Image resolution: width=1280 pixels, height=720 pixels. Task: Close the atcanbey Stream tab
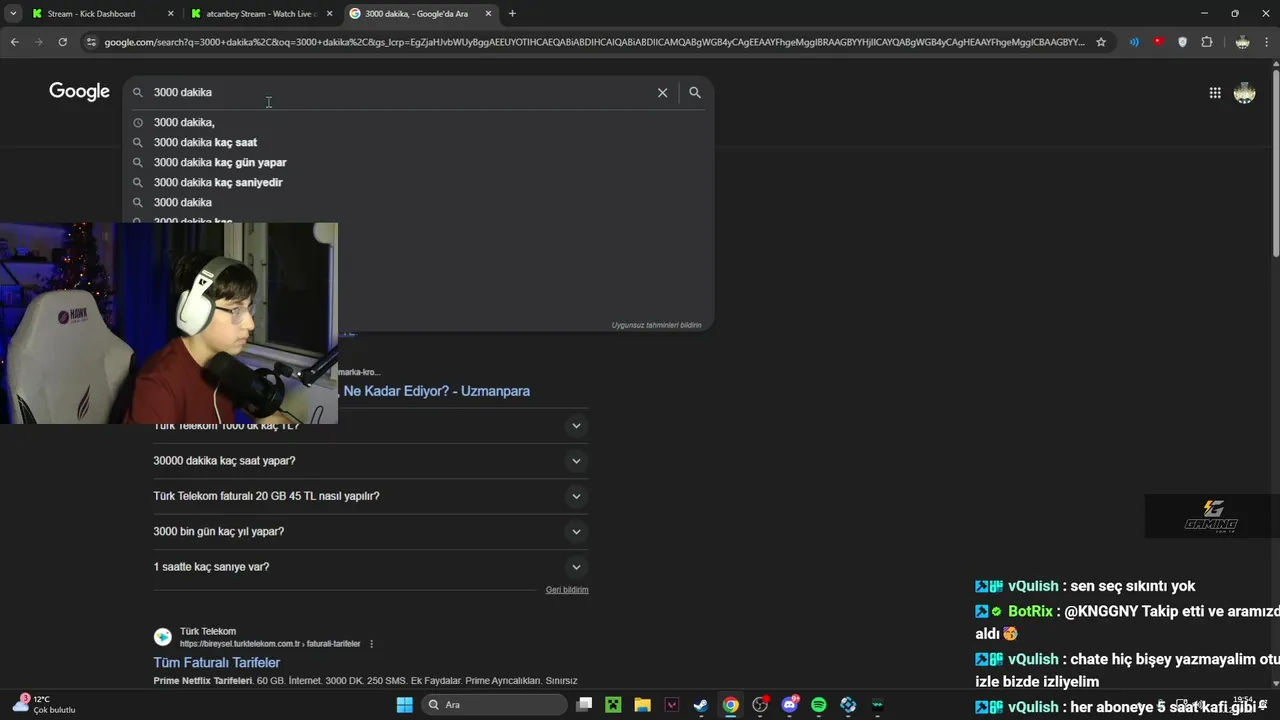pyautogui.click(x=329, y=13)
